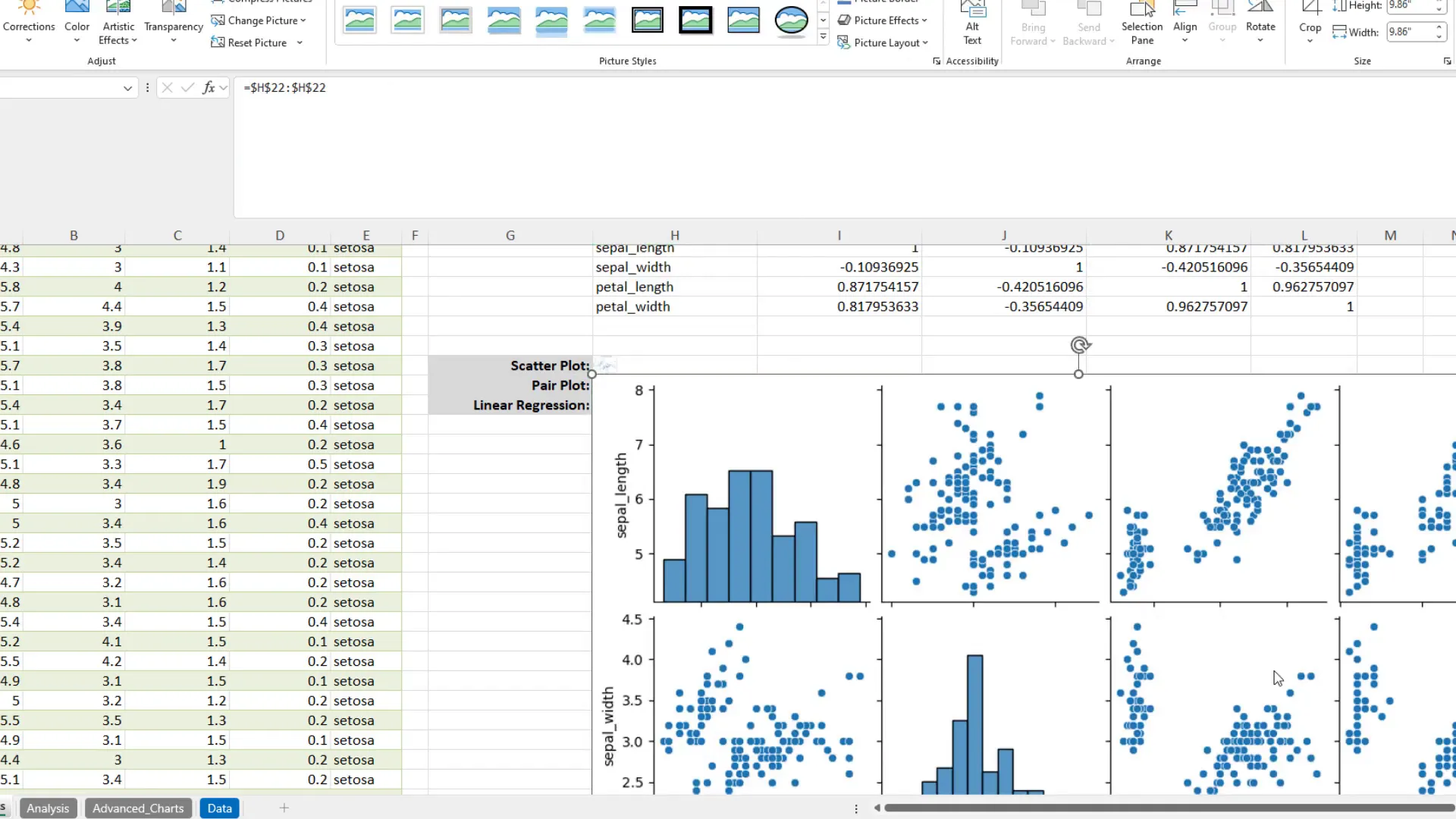Add a new worksheet

point(284,808)
